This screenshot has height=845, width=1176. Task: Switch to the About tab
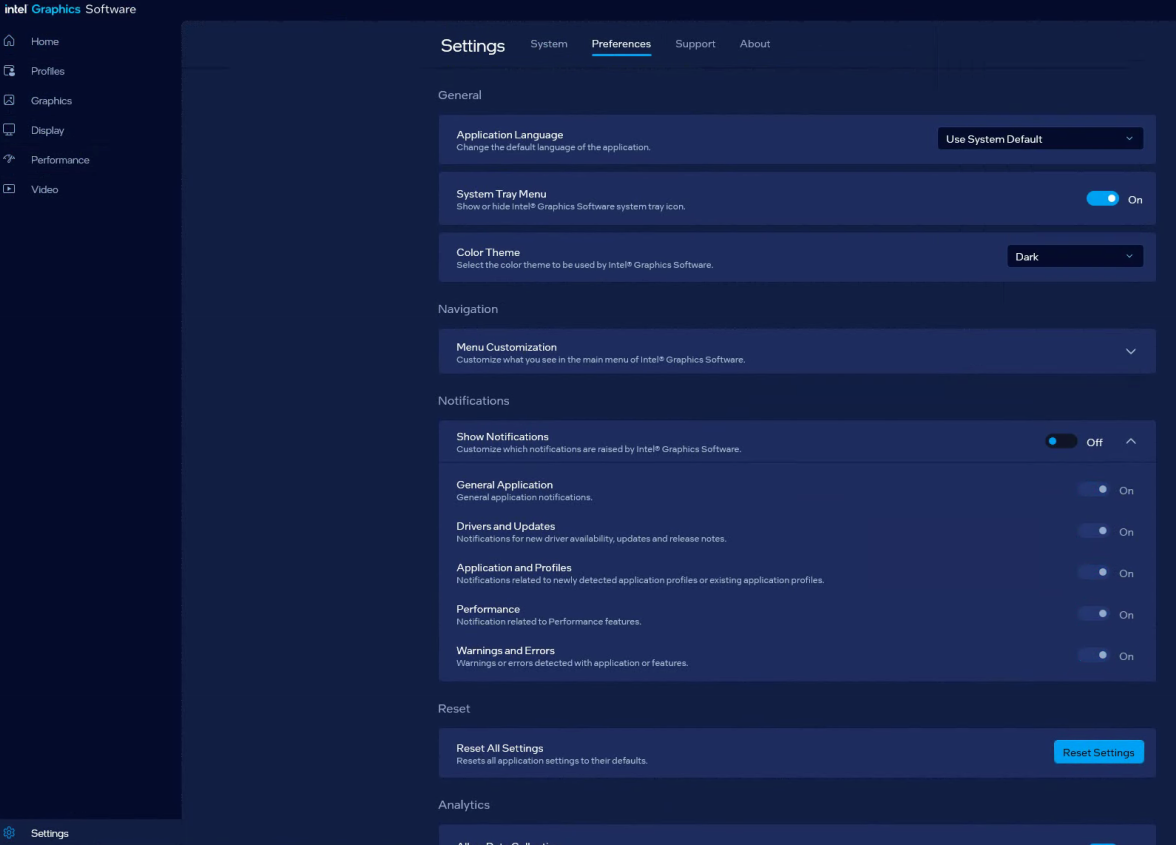click(755, 44)
